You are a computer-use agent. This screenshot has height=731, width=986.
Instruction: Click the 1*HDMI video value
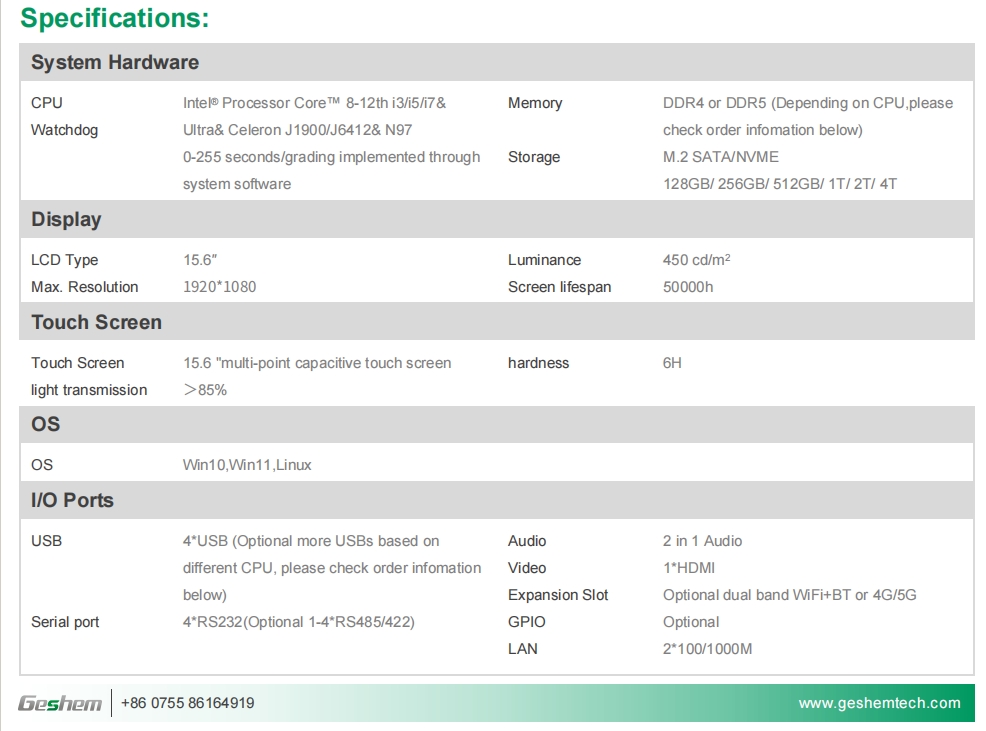(x=689, y=568)
